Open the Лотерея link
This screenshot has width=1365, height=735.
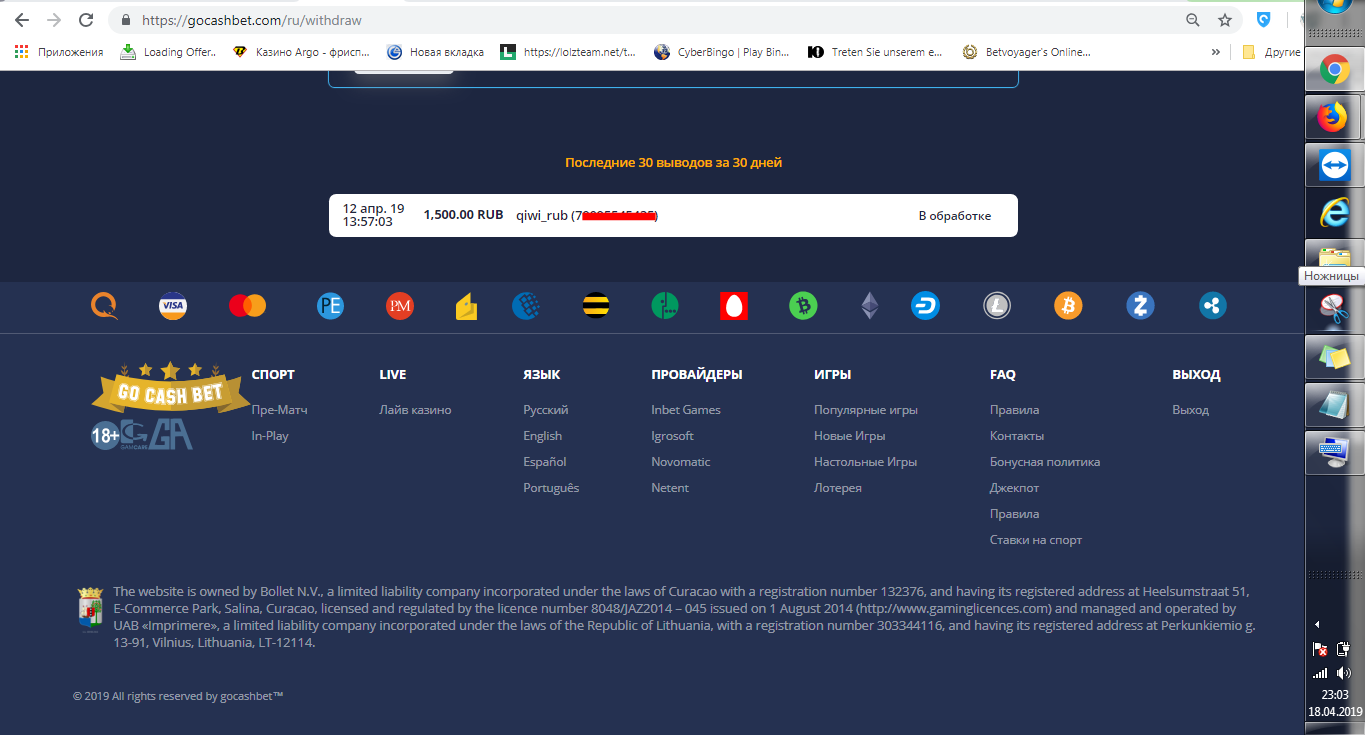tap(838, 488)
